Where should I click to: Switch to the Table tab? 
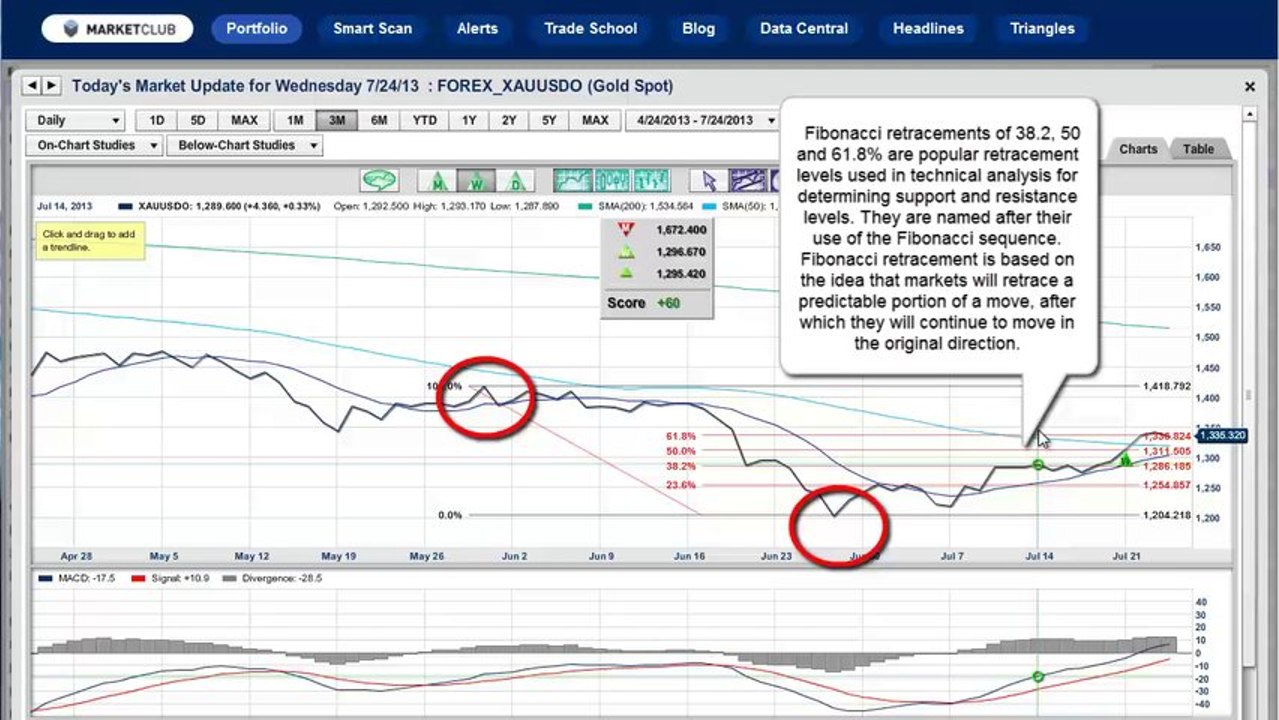click(1198, 149)
